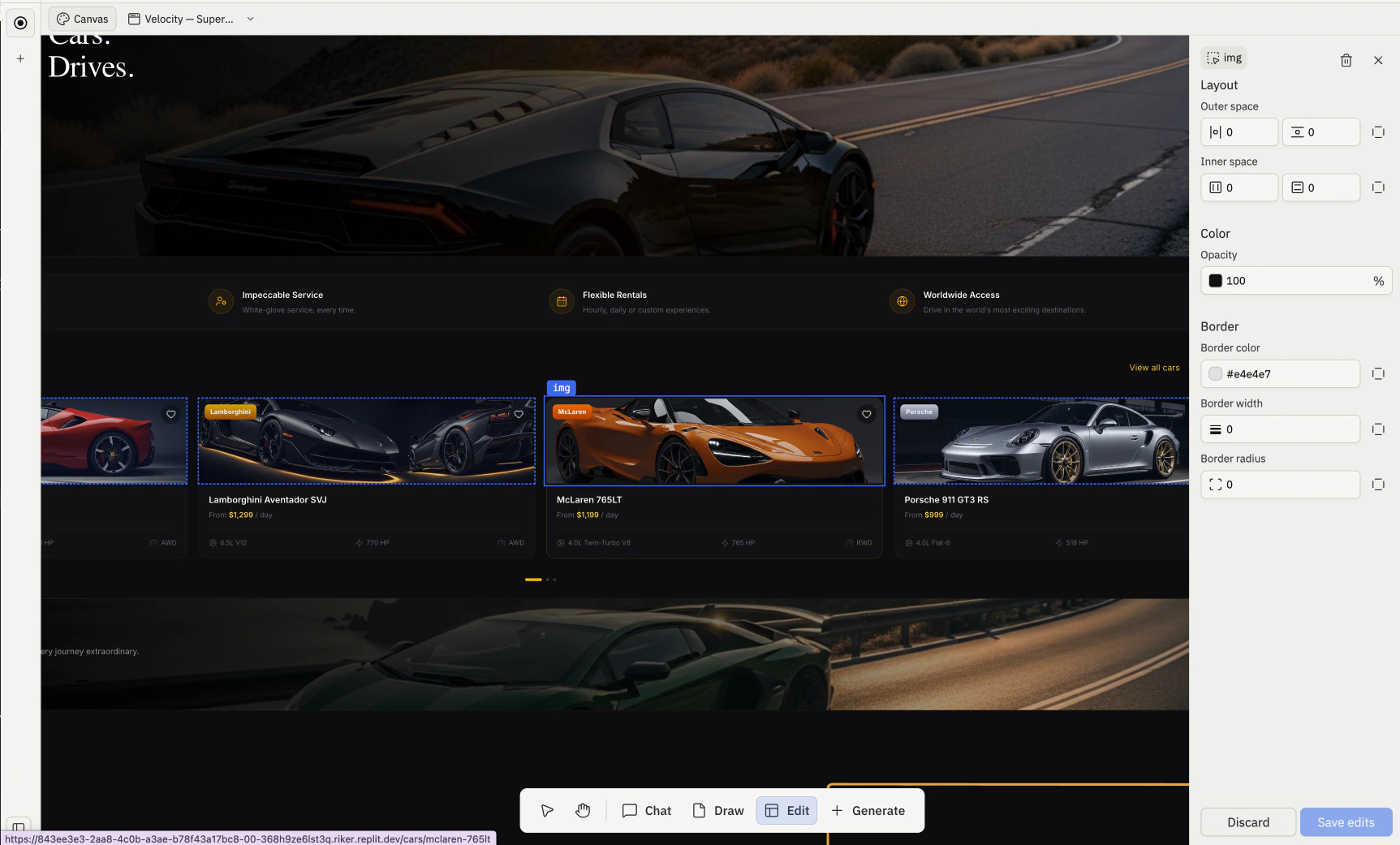Click the $1,299 price text
Viewport: 1400px width, 845px height.
click(x=241, y=515)
